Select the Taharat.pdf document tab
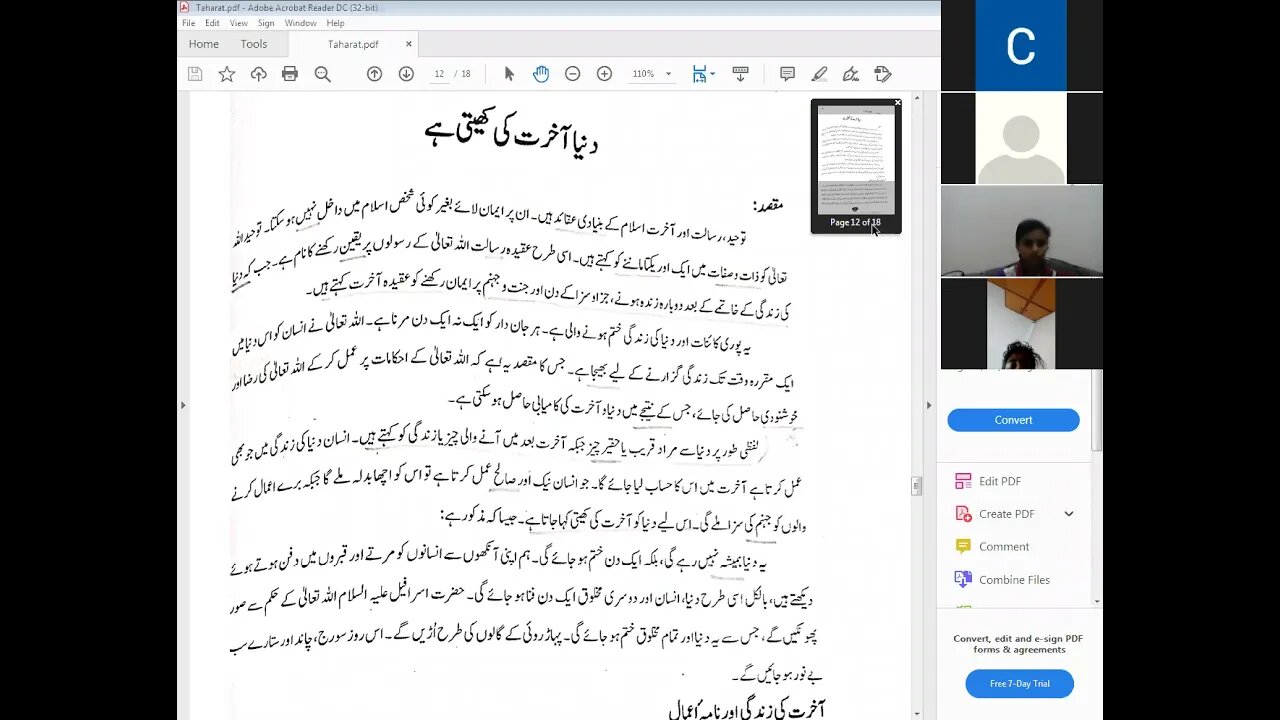Screen dimensions: 1280x720 pyautogui.click(x=353, y=44)
